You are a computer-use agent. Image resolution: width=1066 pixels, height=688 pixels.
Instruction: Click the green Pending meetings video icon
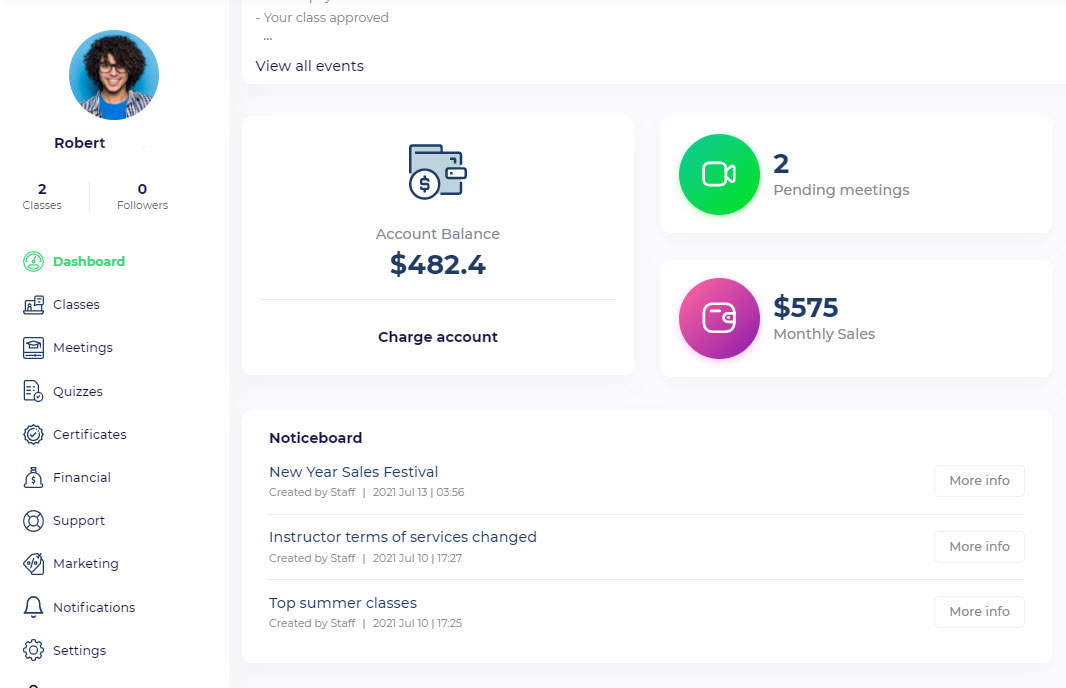719,174
